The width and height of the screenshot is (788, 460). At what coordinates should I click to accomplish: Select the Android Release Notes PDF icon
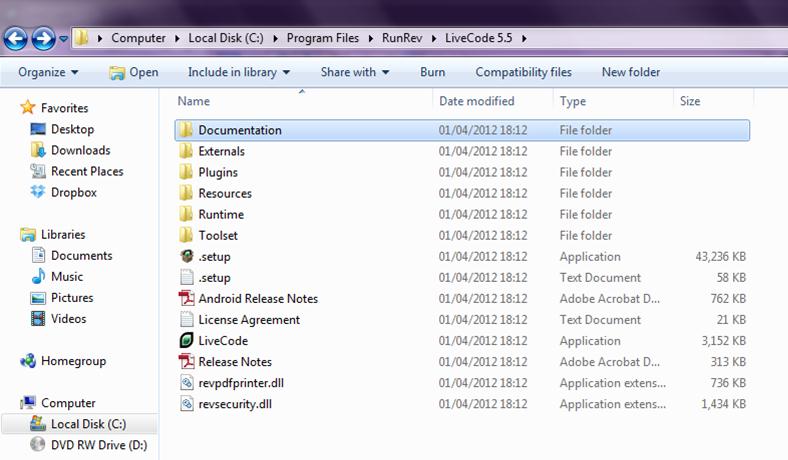[186, 299]
